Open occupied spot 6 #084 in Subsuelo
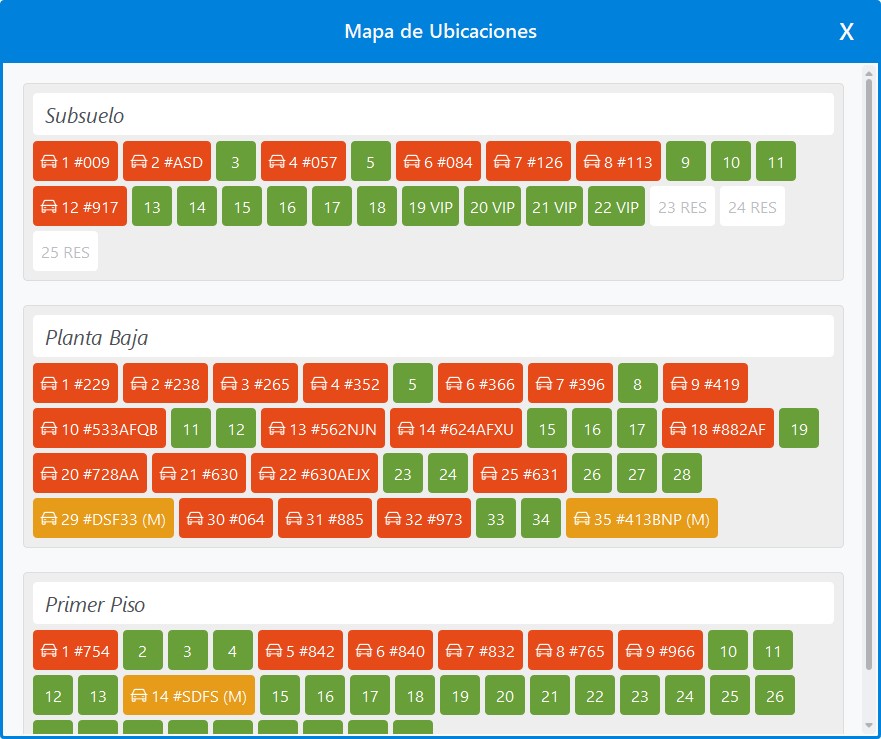Viewport: 881px width, 739px height. point(438,162)
